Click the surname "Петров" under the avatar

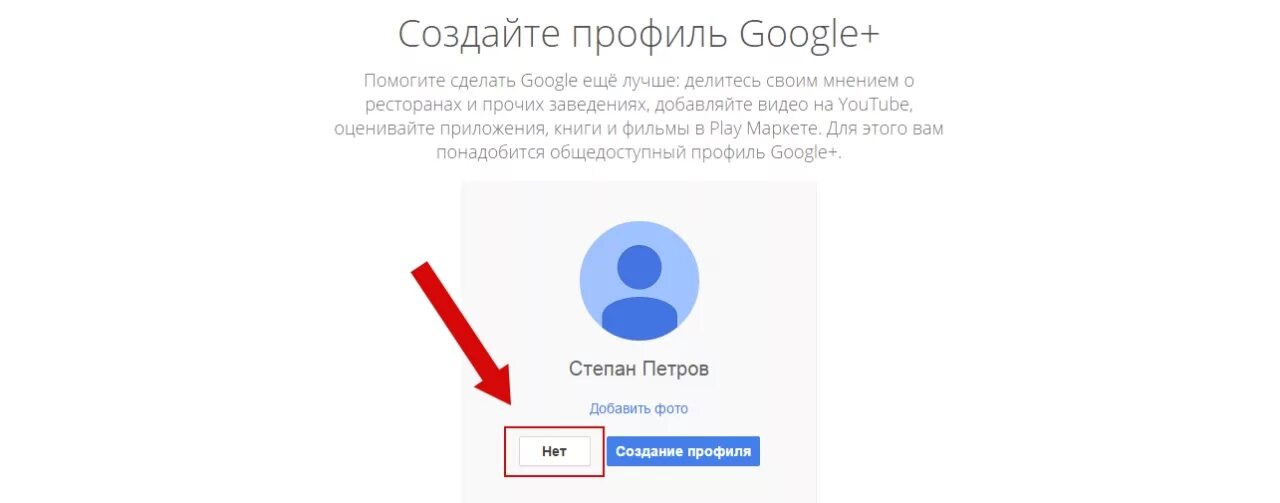675,369
